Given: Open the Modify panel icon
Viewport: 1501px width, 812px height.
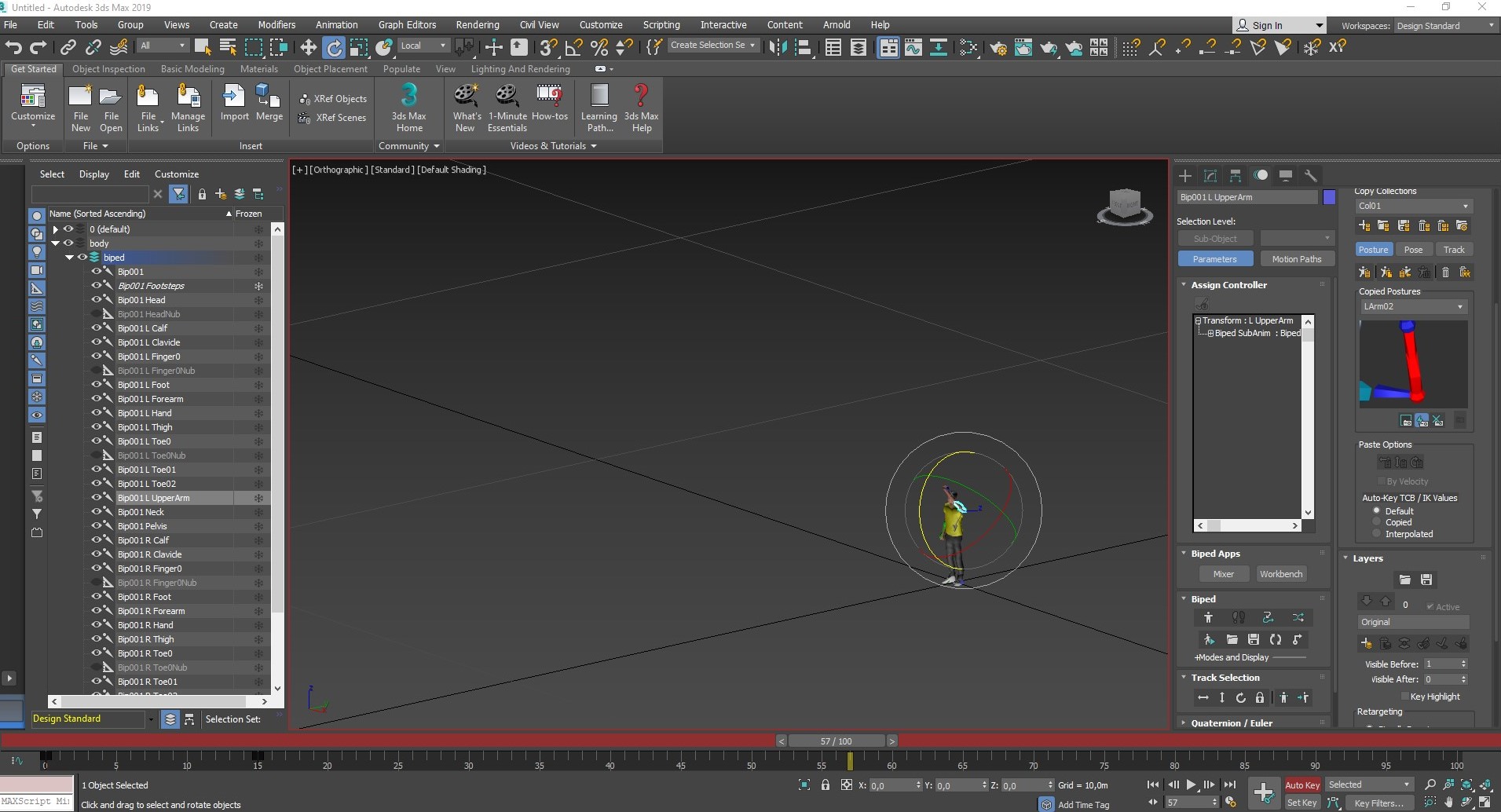Looking at the screenshot, I should pyautogui.click(x=1210, y=175).
